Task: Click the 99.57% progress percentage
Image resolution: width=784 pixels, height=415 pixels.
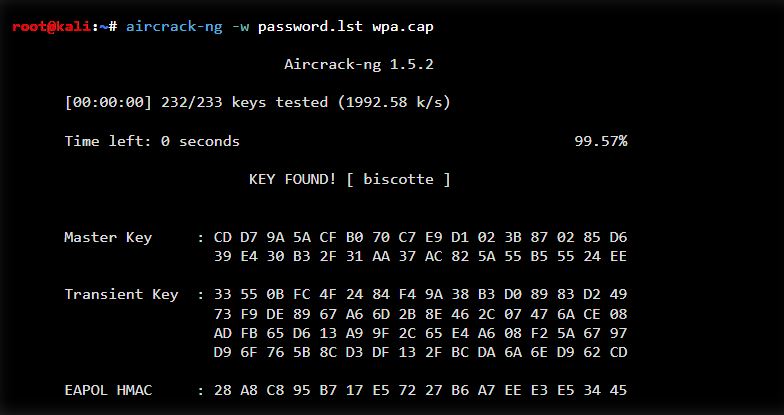Action: [x=600, y=141]
